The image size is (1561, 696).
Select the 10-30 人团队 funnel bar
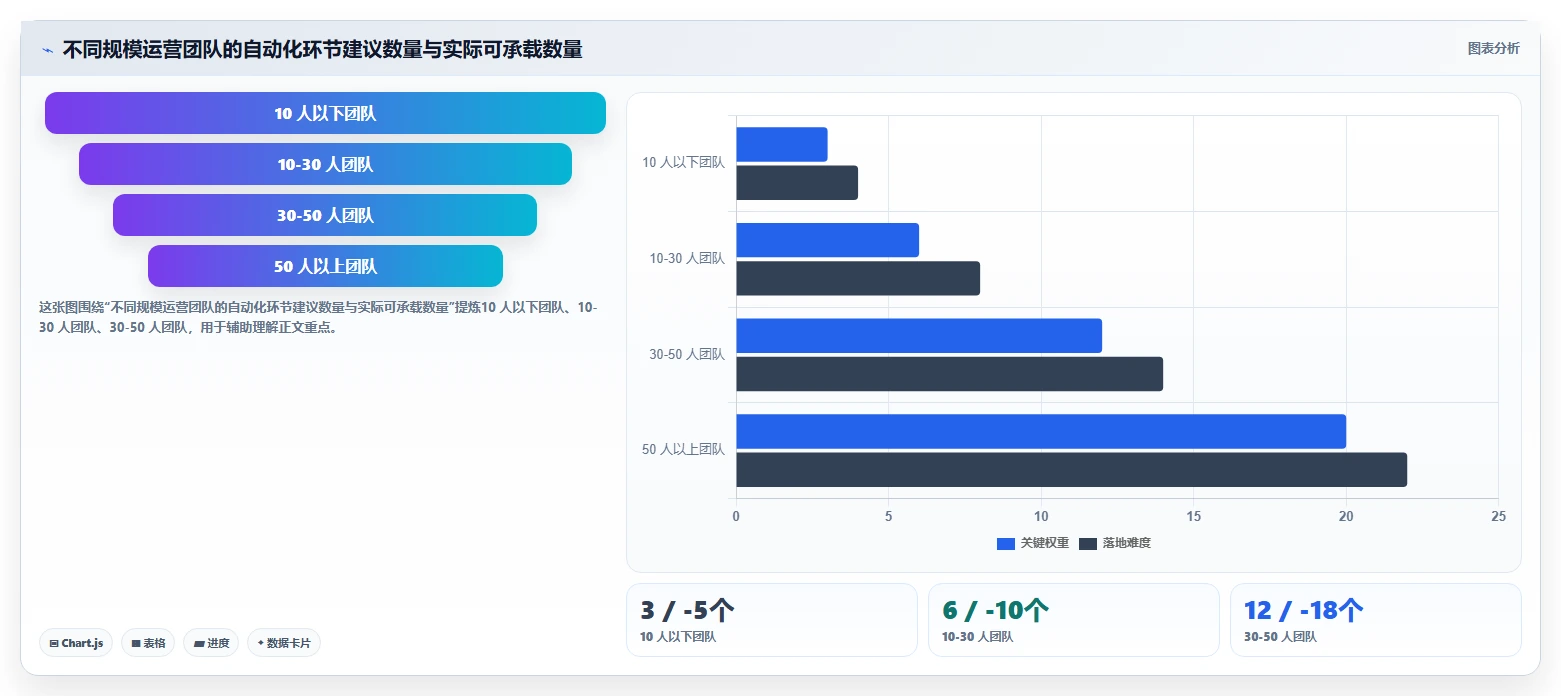[x=325, y=164]
